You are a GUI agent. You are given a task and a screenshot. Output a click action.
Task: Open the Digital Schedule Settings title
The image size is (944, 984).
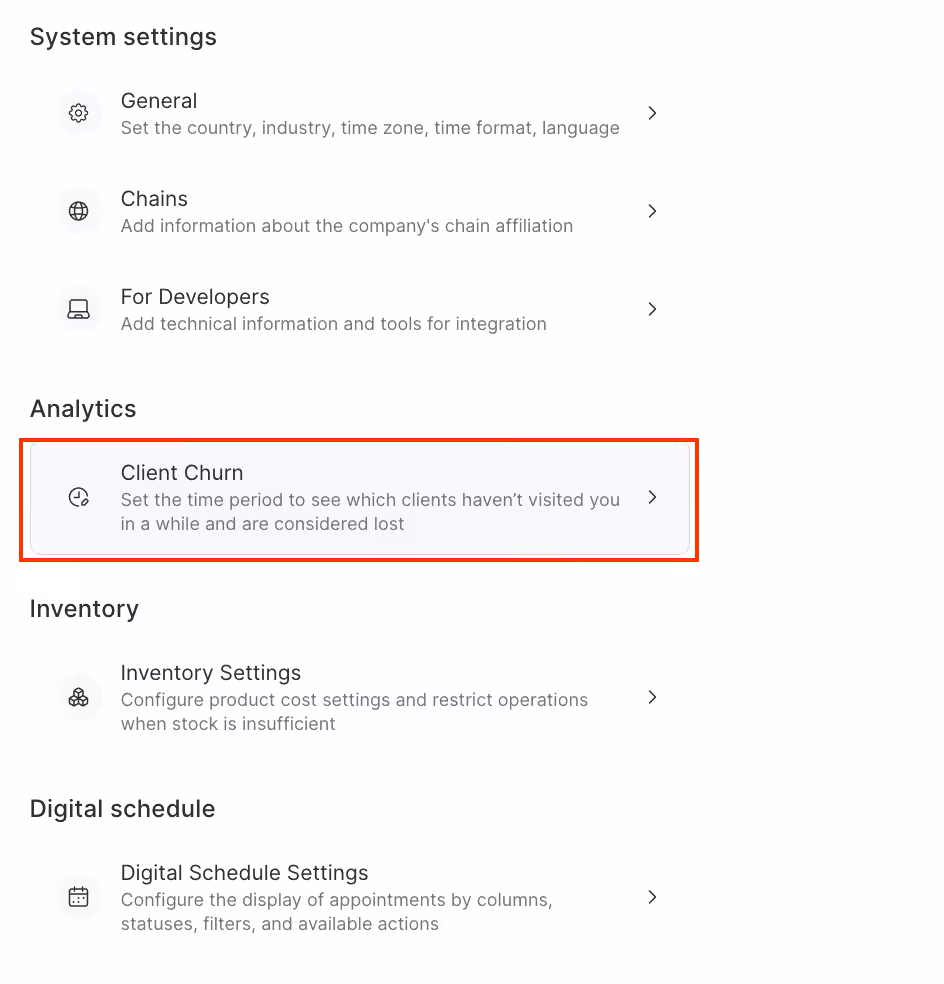244,873
